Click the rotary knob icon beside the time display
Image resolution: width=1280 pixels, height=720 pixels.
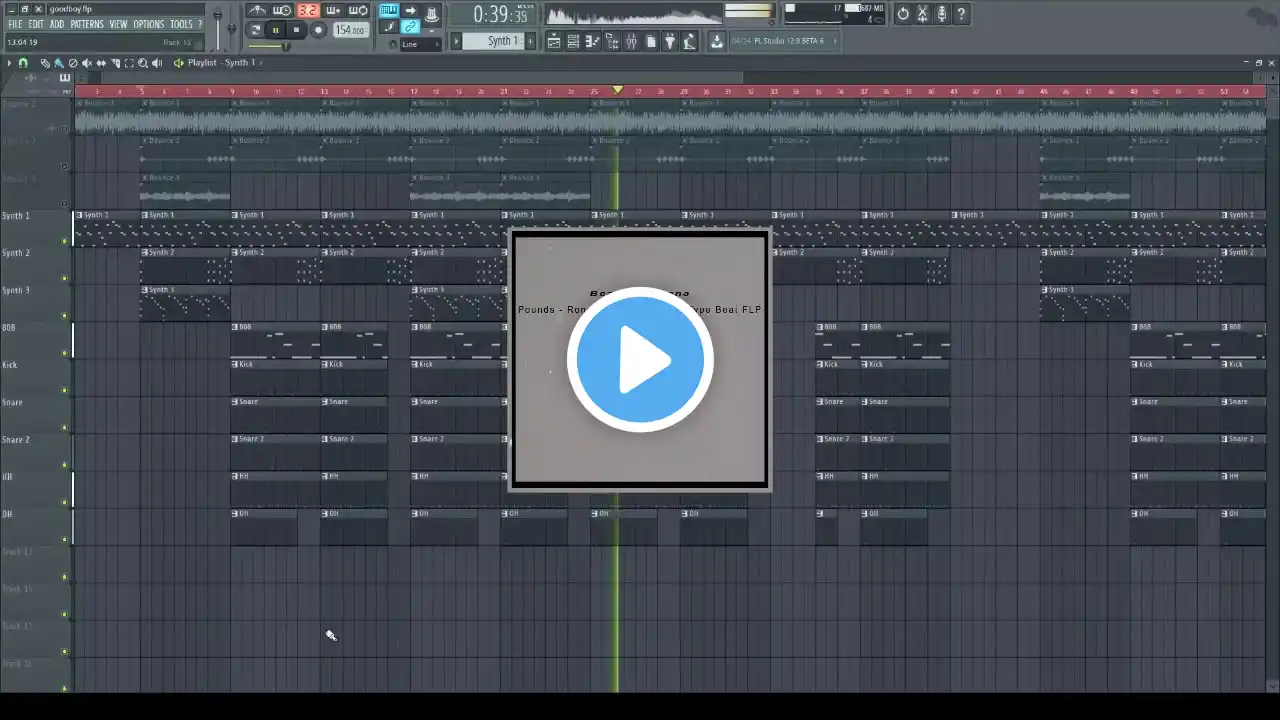click(x=431, y=13)
